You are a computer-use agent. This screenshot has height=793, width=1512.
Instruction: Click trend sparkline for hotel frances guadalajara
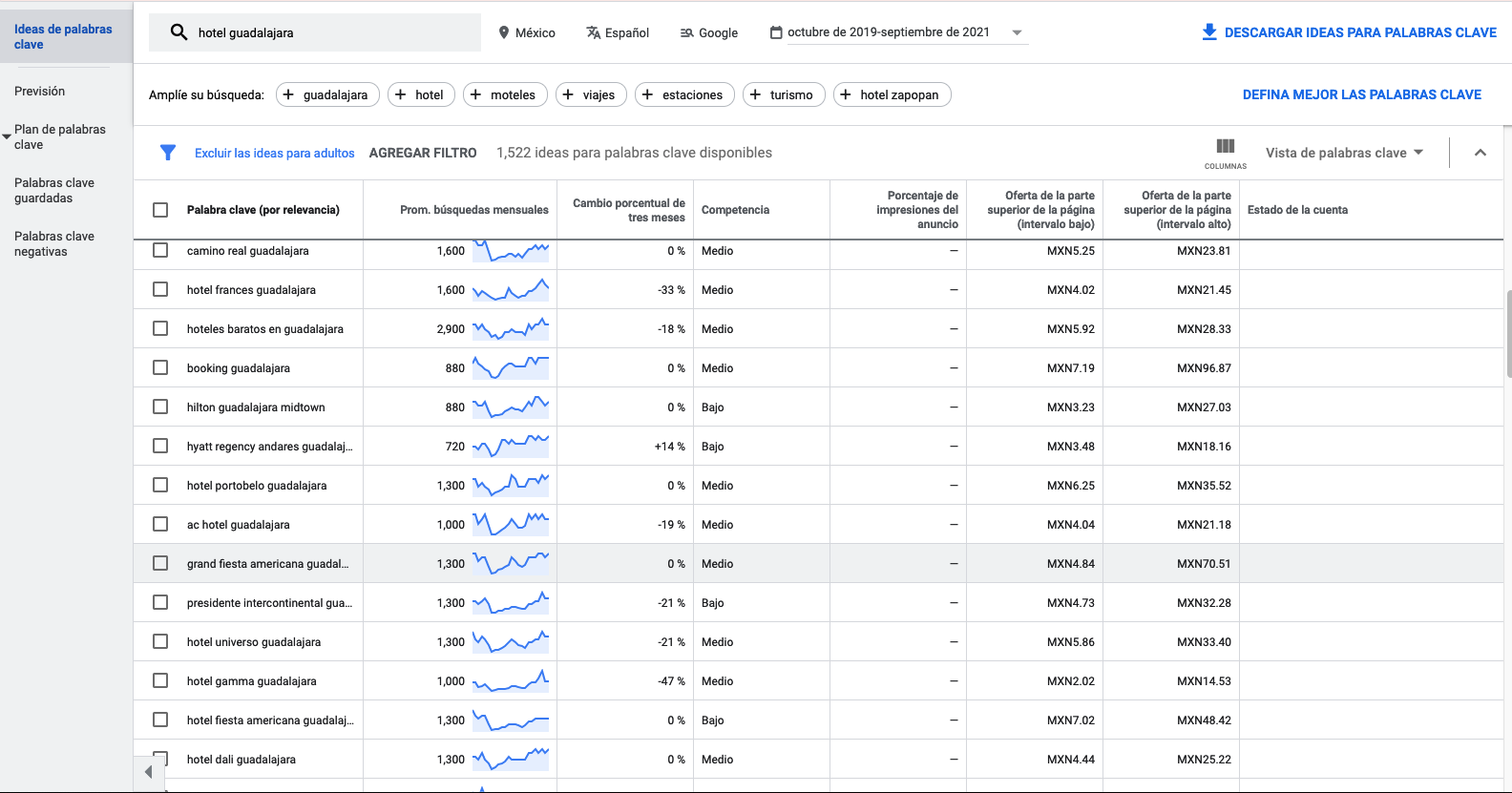(x=511, y=289)
